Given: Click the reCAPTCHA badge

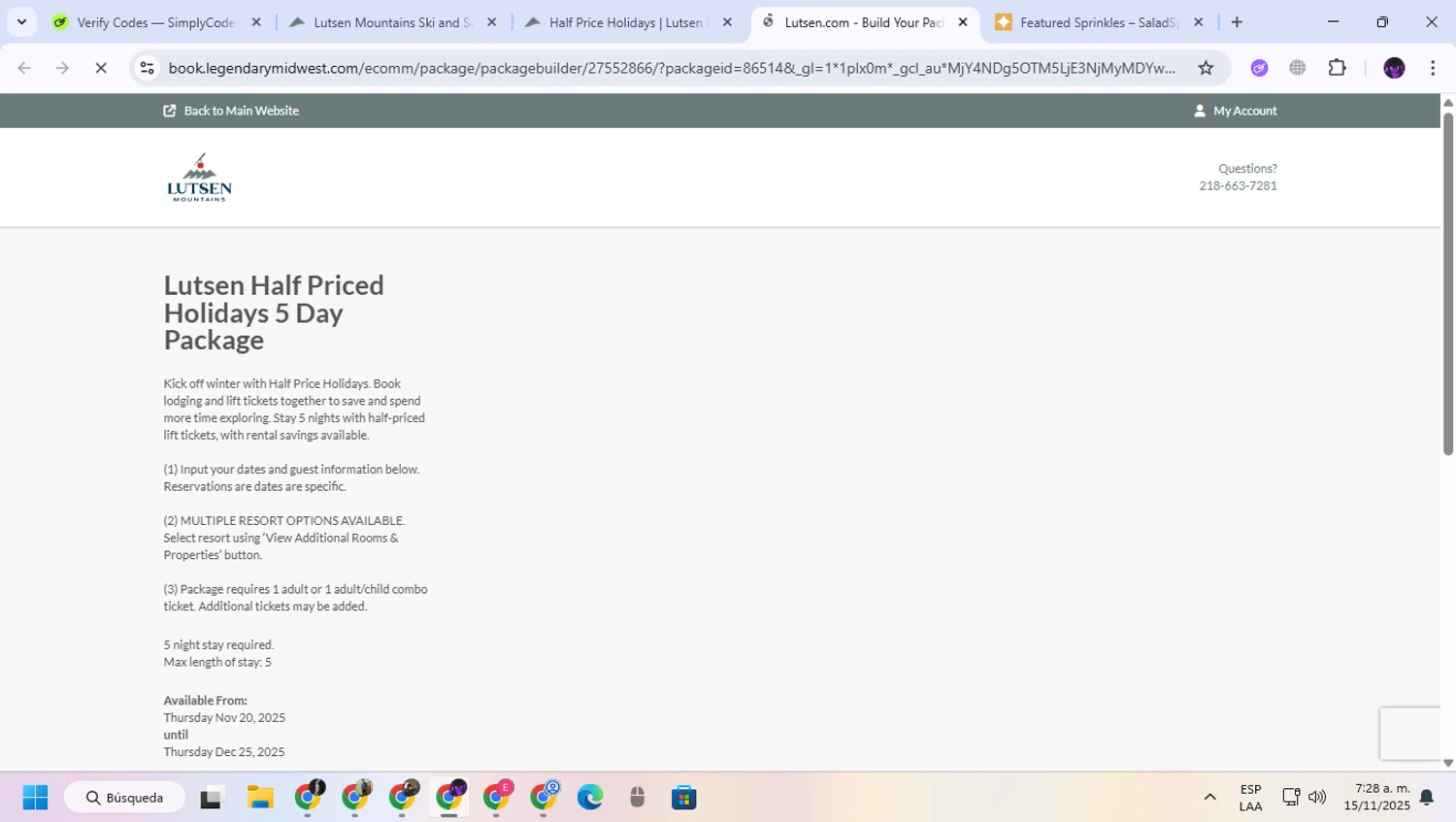Looking at the screenshot, I should tap(1410, 734).
